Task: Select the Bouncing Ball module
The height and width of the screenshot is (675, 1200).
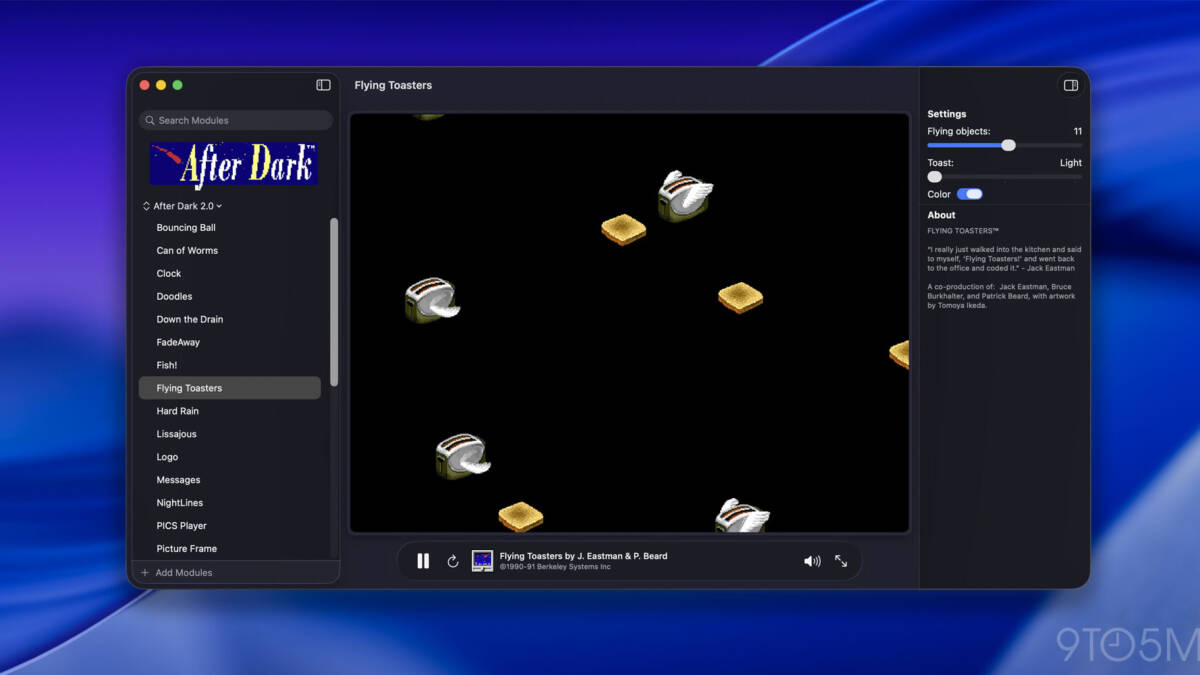Action: pos(230,228)
